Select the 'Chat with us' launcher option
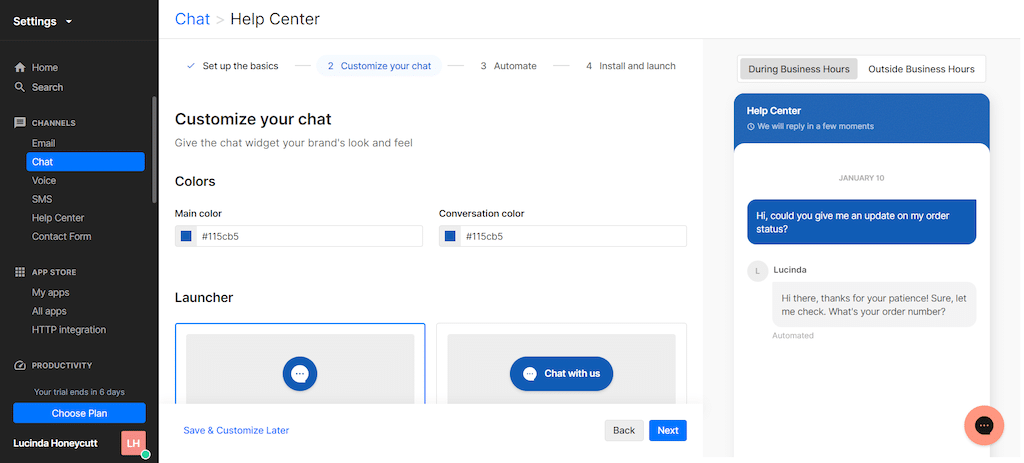1024x463 pixels. 561,363
